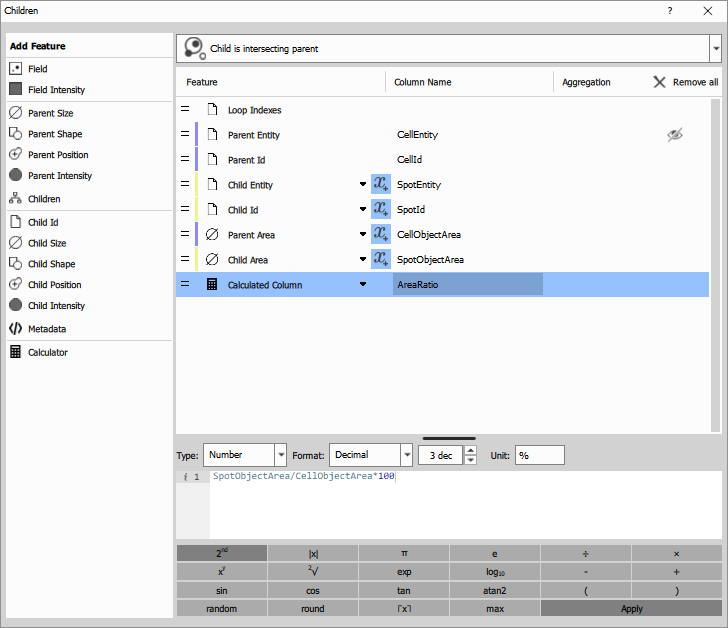The image size is (728, 628).
Task: Expand the Calculated Column row dropdown arrow
Action: coord(363,285)
